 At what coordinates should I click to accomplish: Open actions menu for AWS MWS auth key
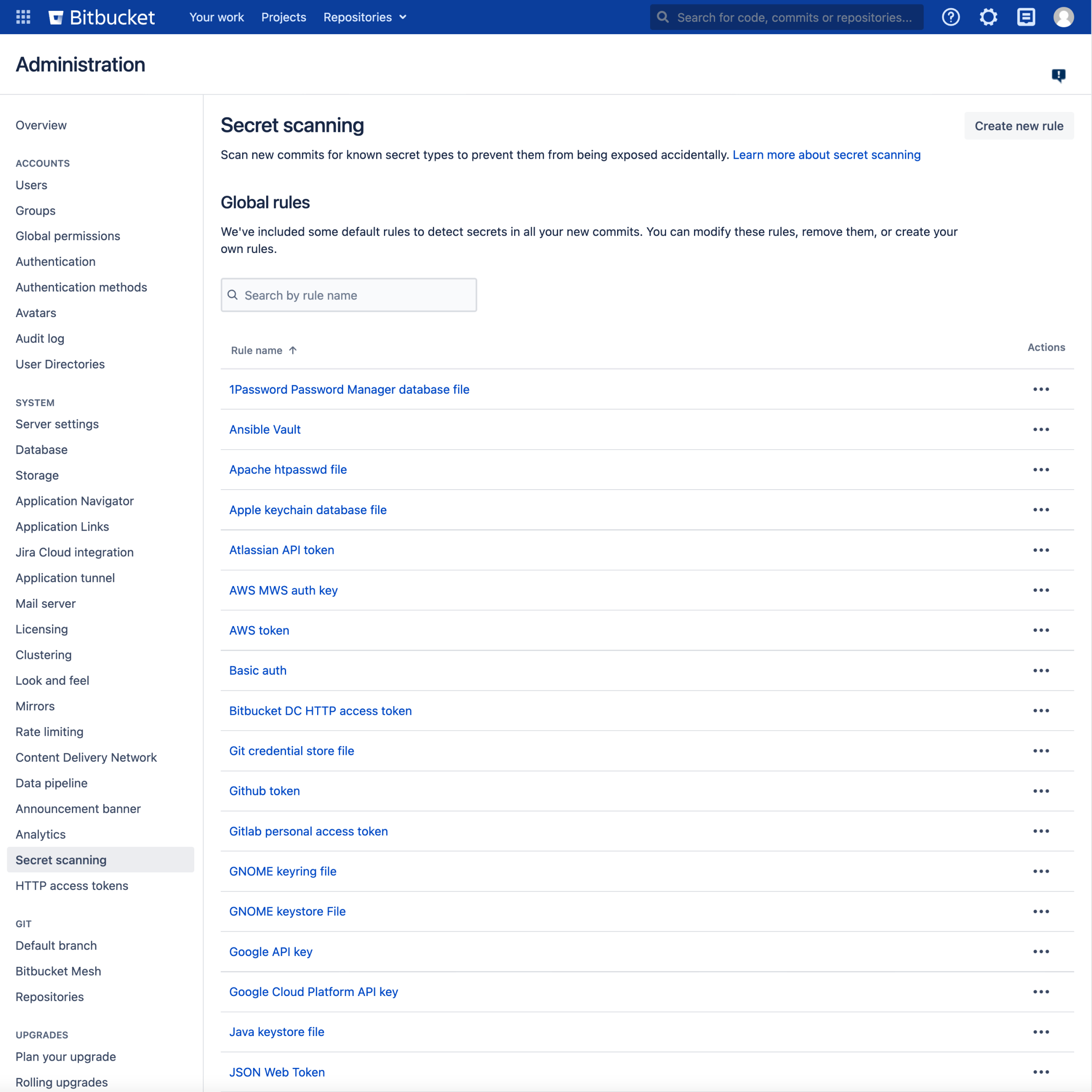[1041, 590]
